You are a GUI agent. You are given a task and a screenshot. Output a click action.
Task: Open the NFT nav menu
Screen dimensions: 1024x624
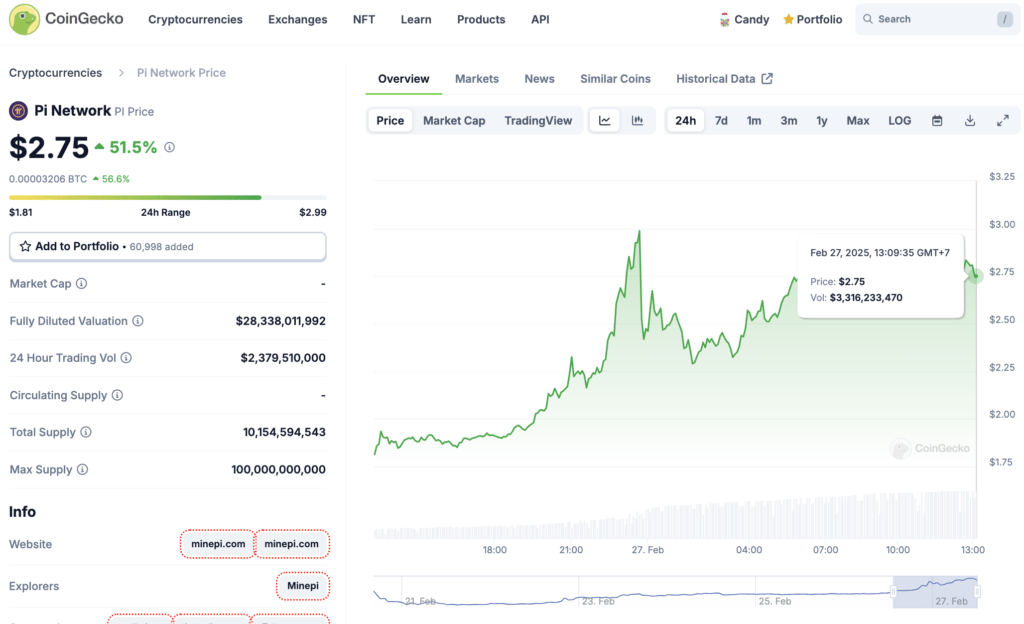[364, 20]
